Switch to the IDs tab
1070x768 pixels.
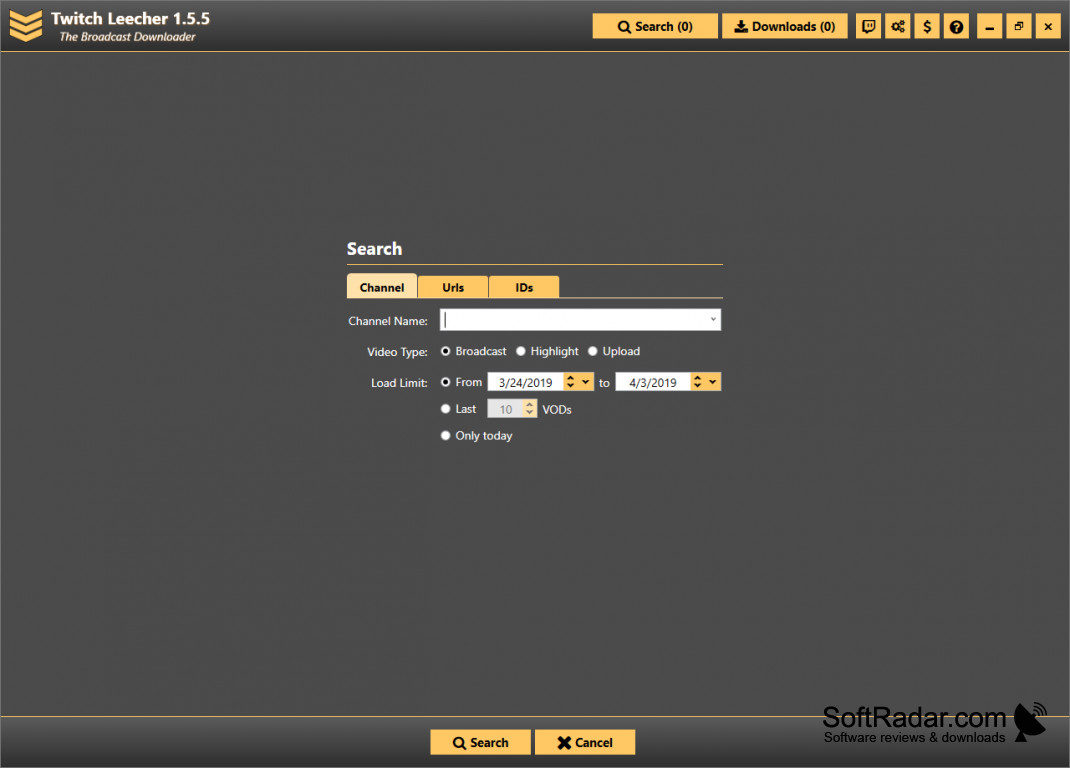[x=524, y=287]
